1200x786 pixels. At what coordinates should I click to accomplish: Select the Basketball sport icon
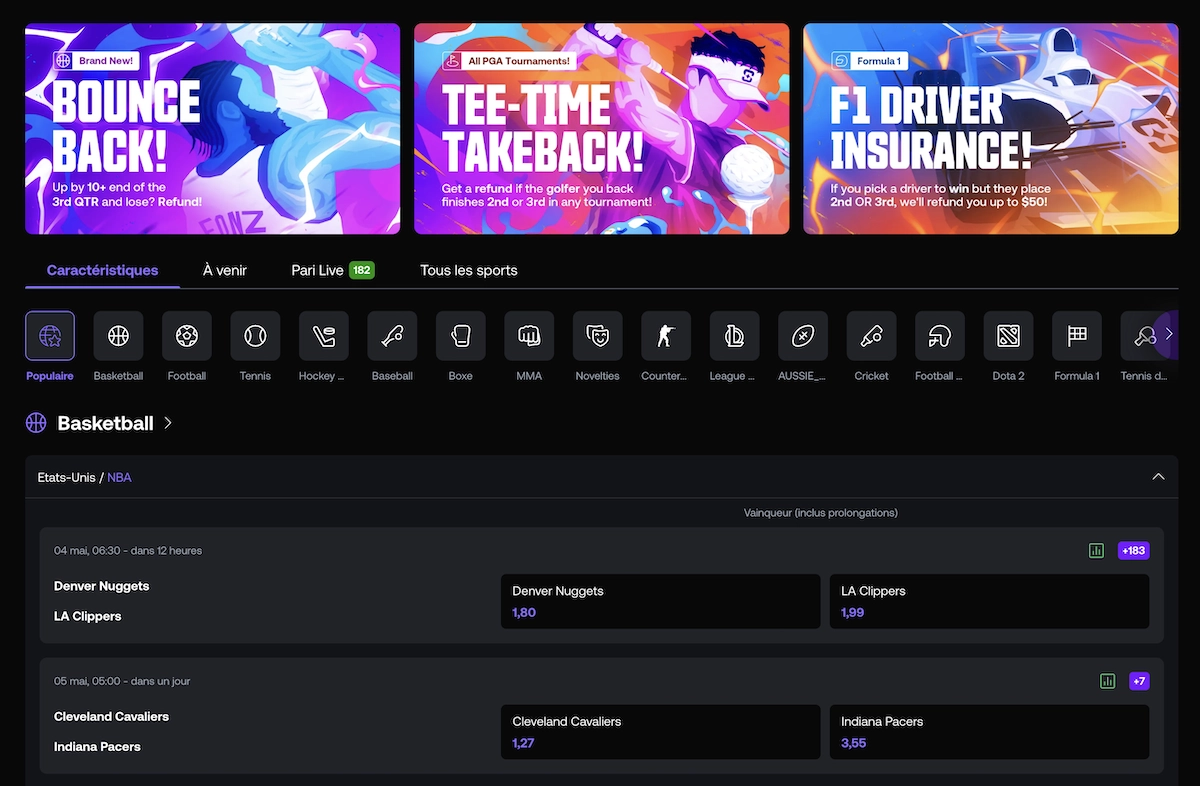pos(118,336)
